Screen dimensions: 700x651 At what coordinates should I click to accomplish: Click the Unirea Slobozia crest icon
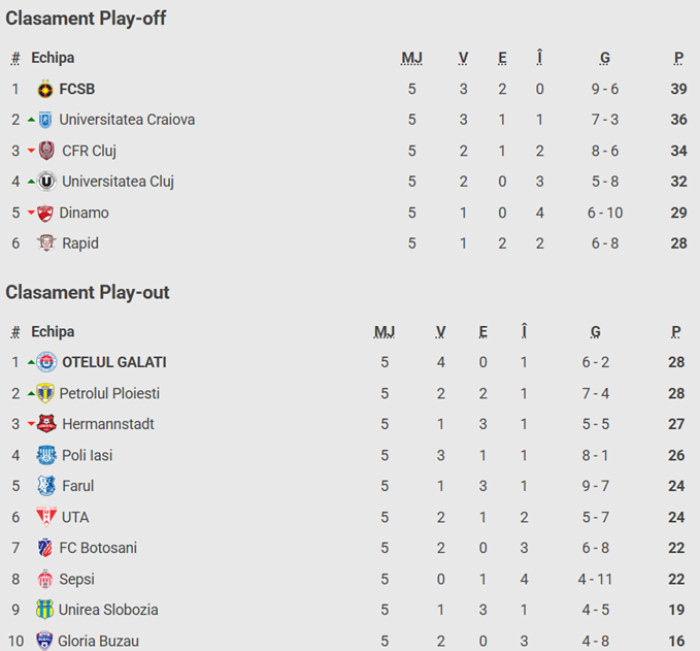pos(45,609)
